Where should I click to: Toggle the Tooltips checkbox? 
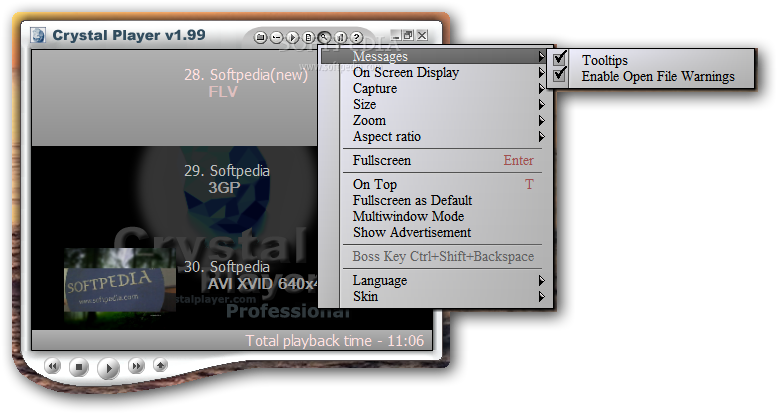(x=560, y=59)
